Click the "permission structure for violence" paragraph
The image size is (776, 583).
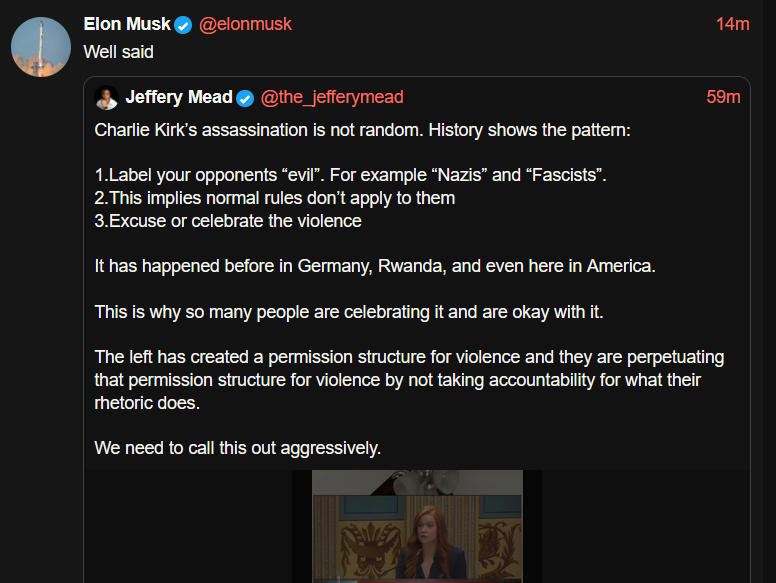point(409,380)
